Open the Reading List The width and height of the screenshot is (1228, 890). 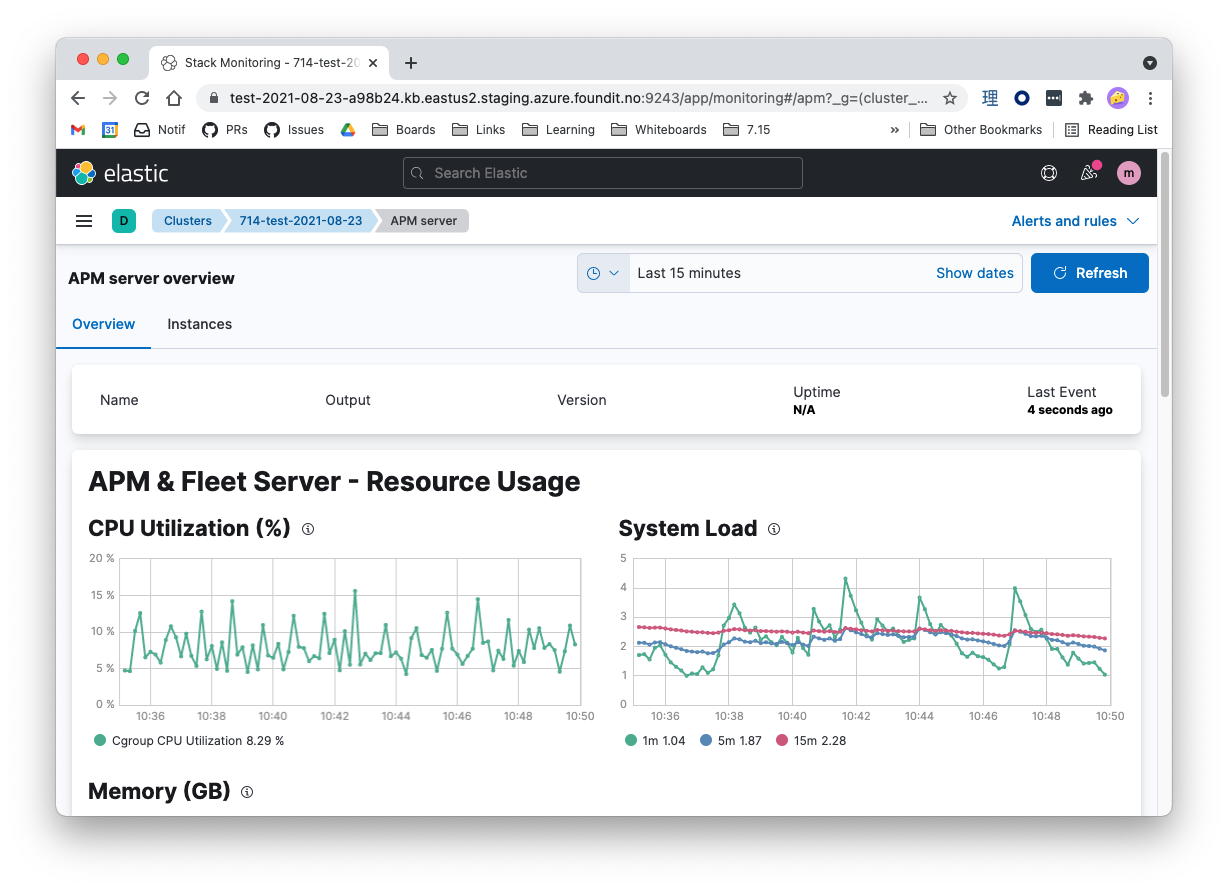1111,130
